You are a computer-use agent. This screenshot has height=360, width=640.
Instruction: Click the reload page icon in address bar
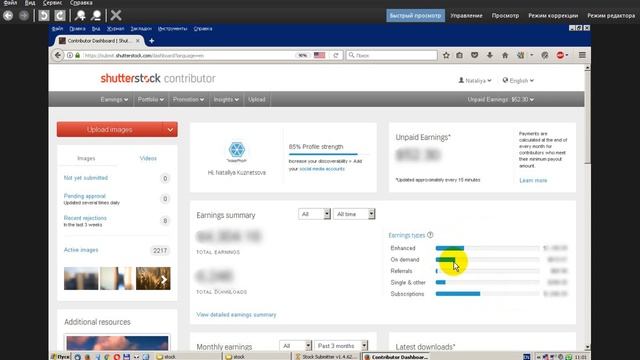336,55
